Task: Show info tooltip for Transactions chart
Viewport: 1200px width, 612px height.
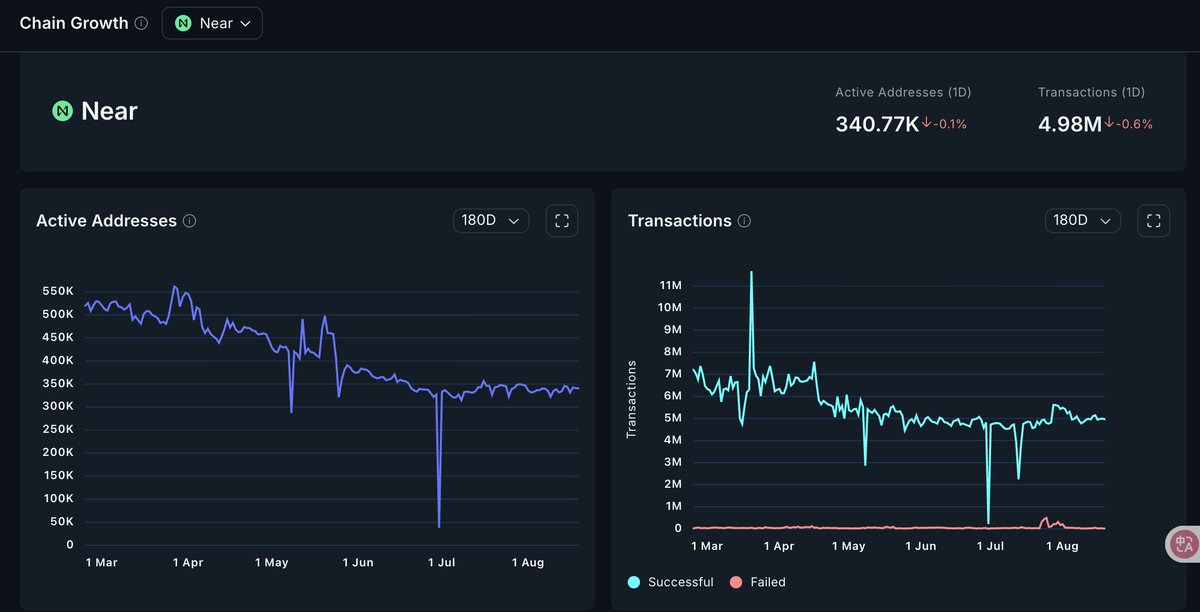Action: (744, 221)
